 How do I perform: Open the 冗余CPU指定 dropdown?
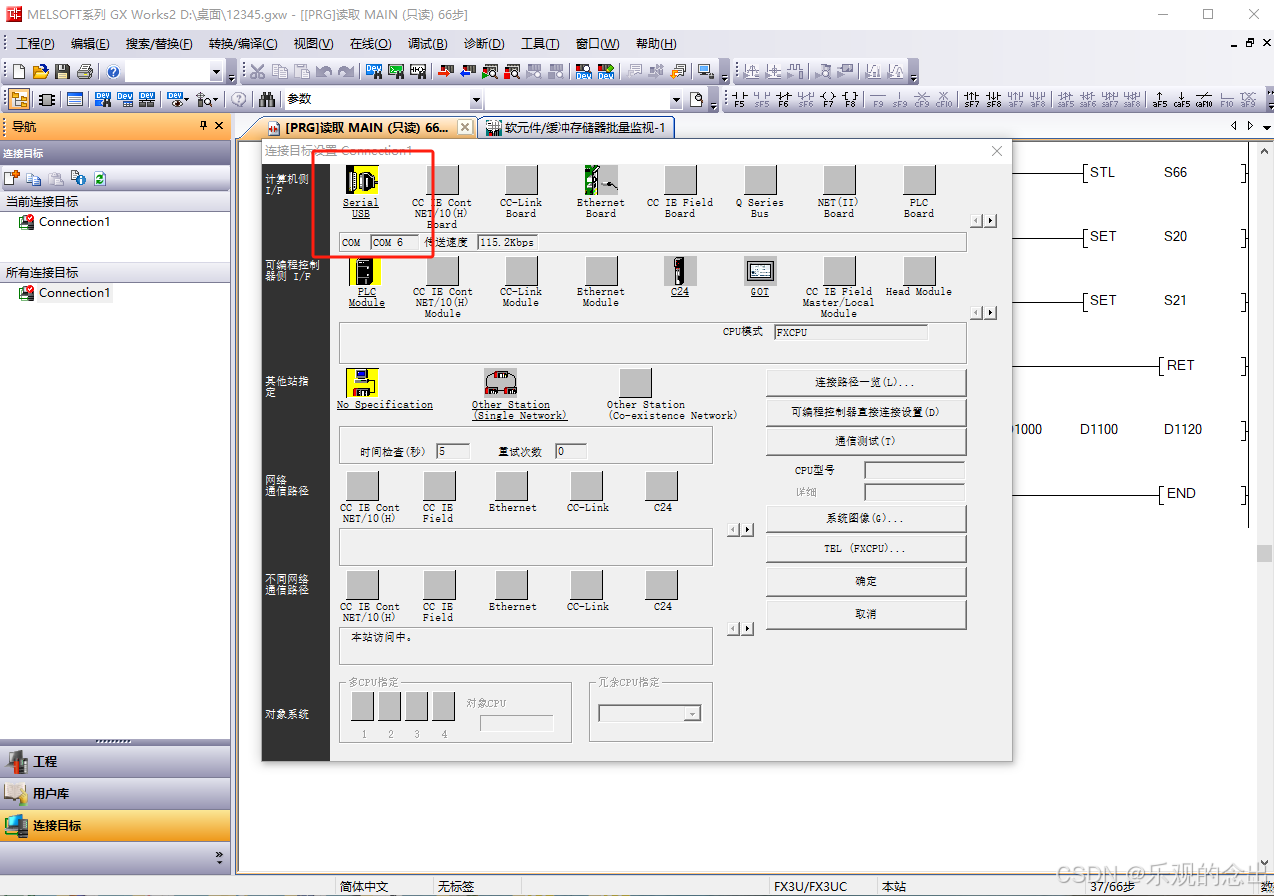[x=692, y=713]
